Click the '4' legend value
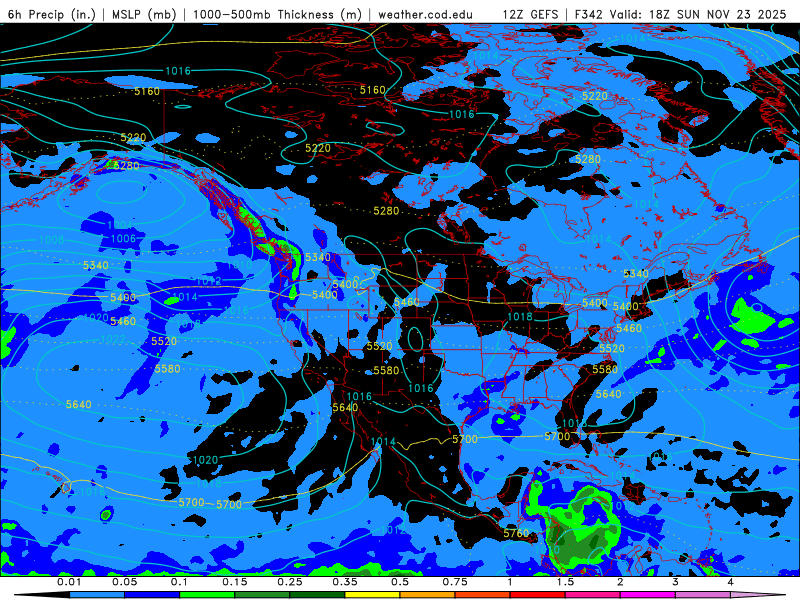This screenshot has height=600, width=800. pos(731,582)
